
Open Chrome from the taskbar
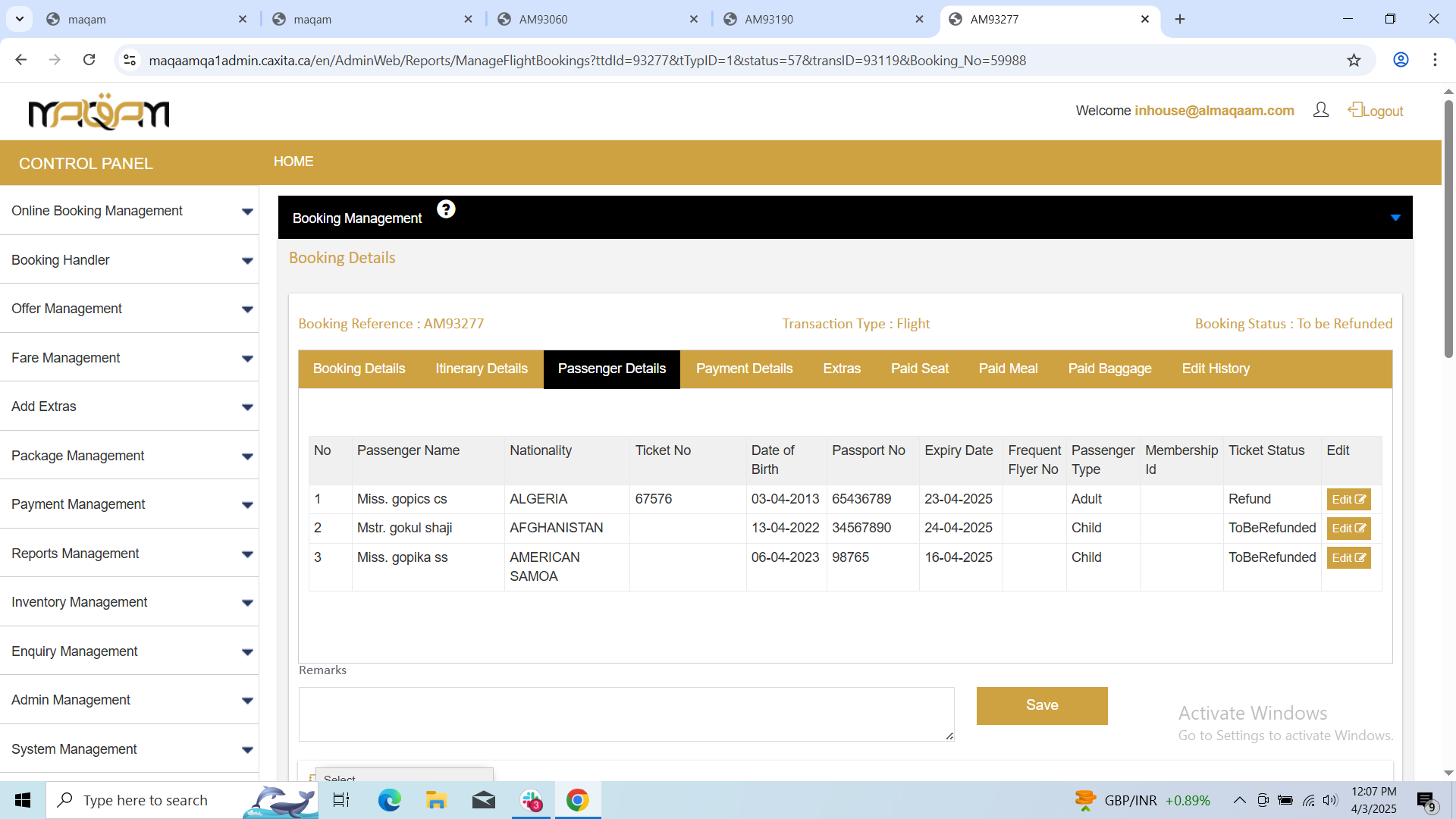[x=577, y=800]
